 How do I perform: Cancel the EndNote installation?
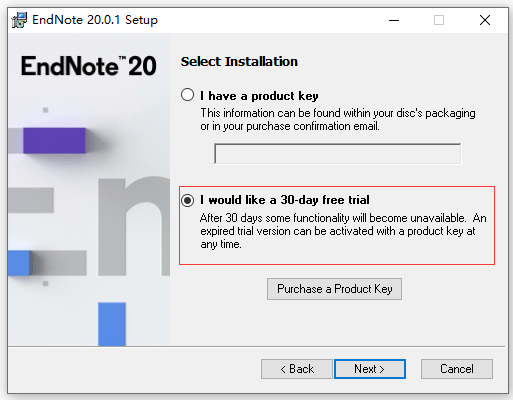[x=457, y=369]
